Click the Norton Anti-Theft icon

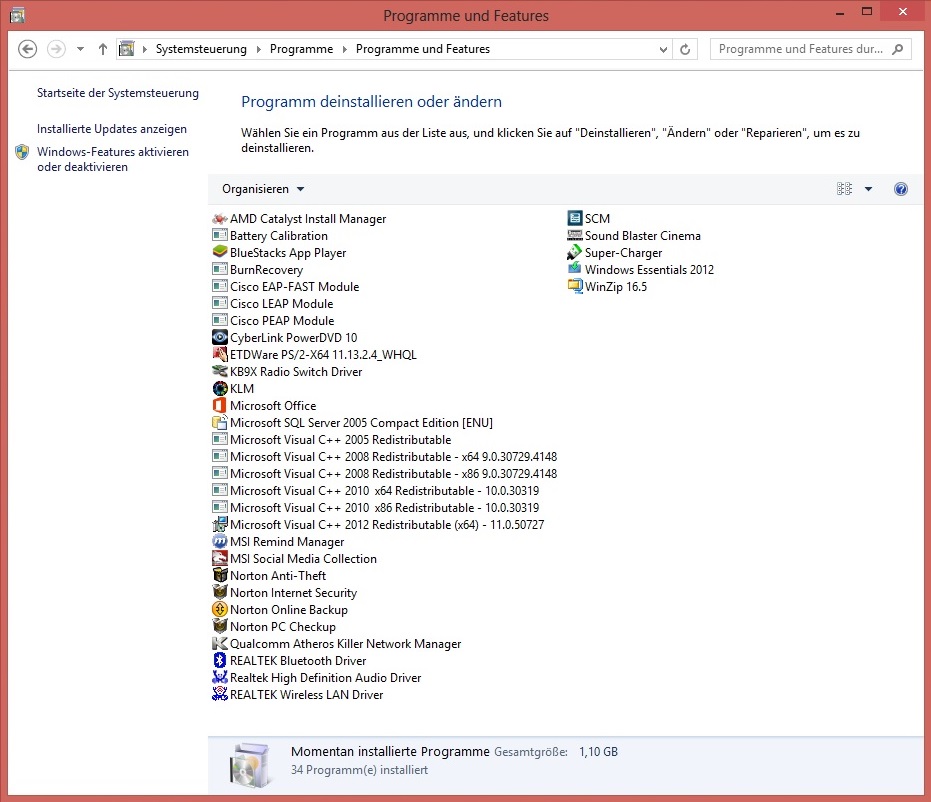(220, 575)
